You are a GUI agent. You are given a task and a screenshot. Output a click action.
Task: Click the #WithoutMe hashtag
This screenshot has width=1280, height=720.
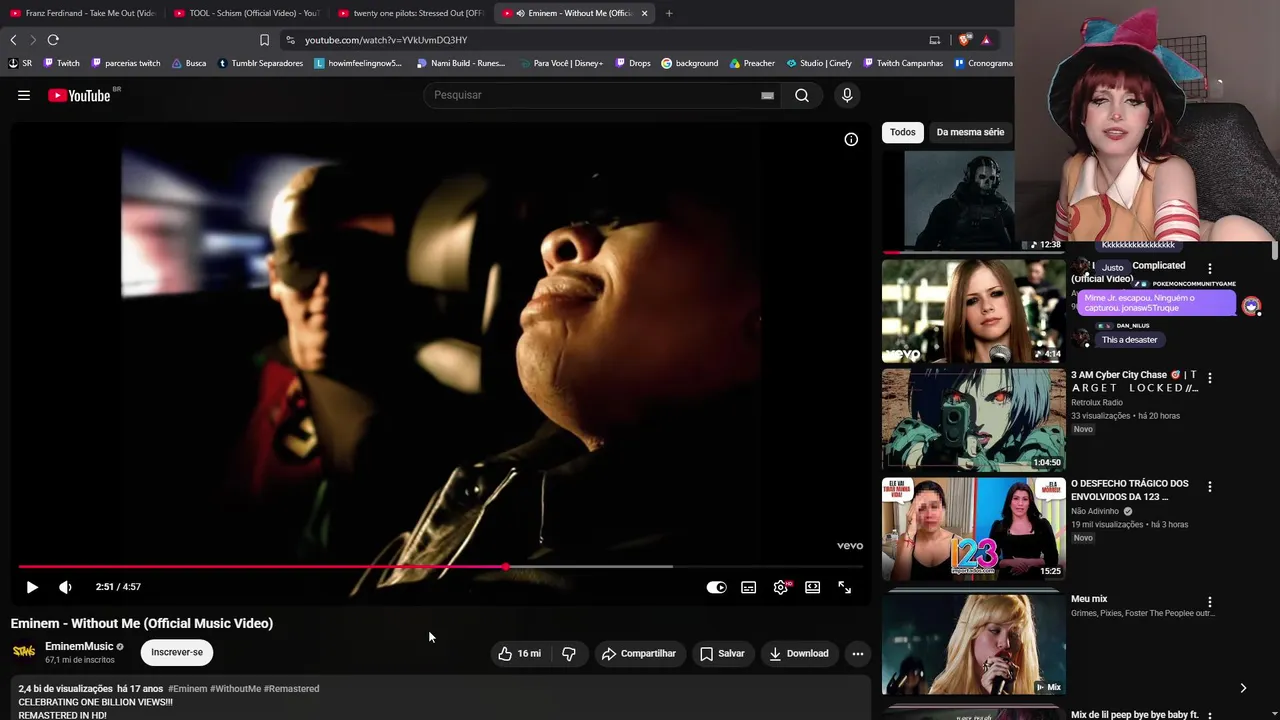point(235,689)
